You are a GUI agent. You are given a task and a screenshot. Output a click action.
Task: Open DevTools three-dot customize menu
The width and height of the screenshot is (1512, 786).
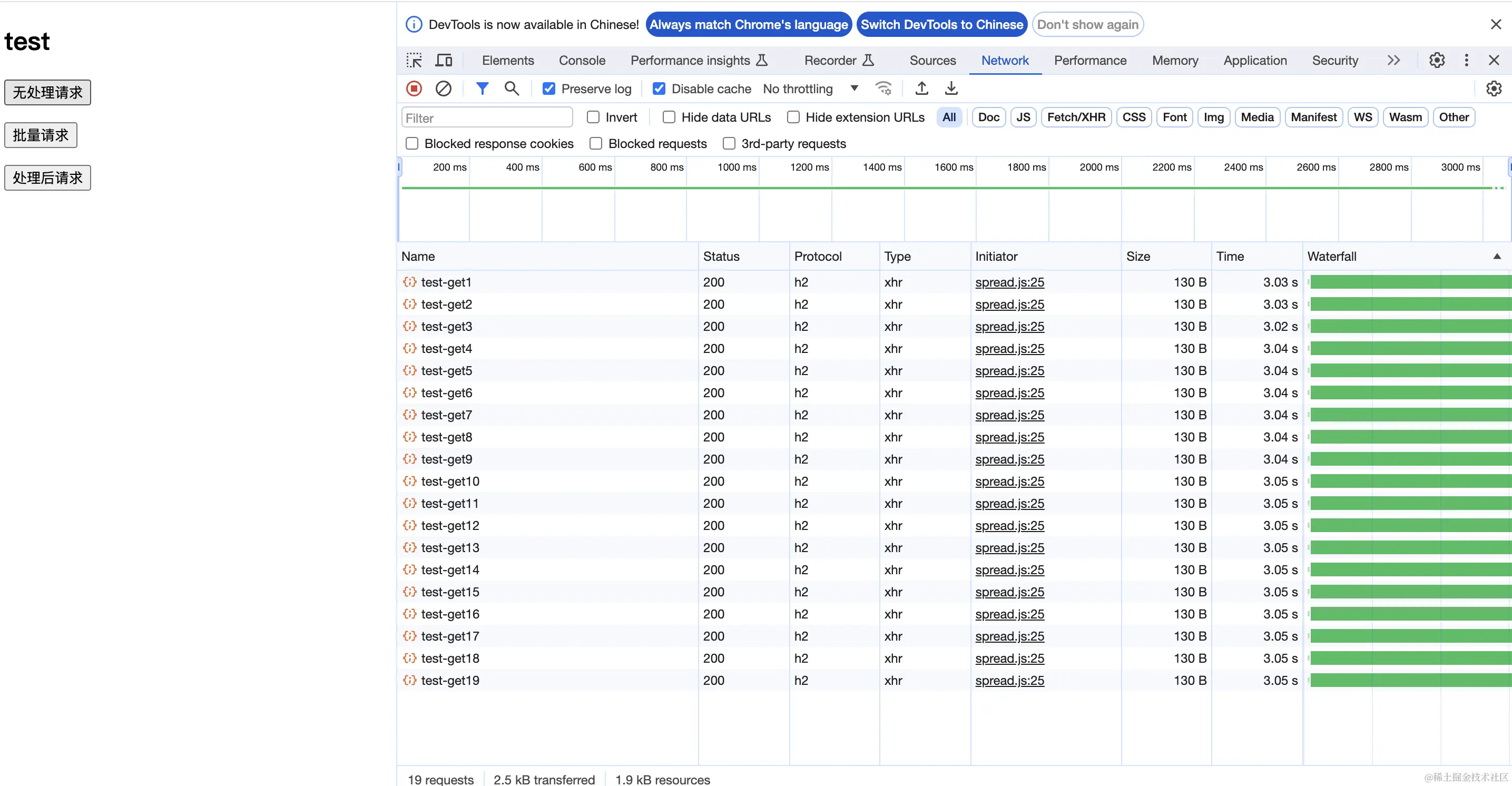click(1466, 61)
